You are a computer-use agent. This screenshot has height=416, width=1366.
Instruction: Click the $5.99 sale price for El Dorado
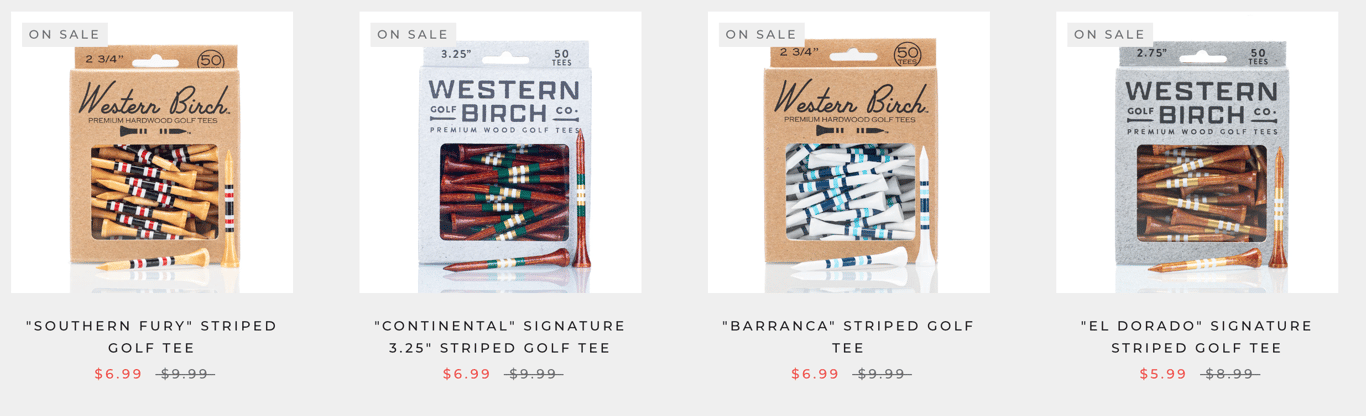coord(1163,374)
